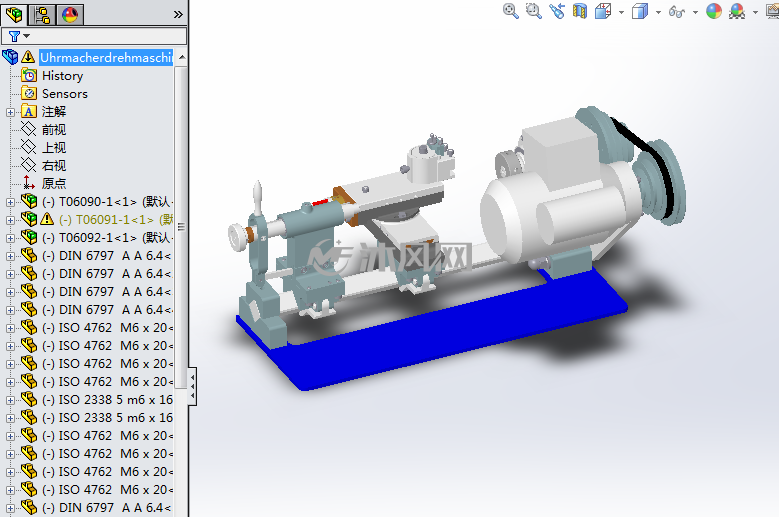The image size is (779, 517).
Task: Toggle the Section View tool
Action: [x=580, y=10]
